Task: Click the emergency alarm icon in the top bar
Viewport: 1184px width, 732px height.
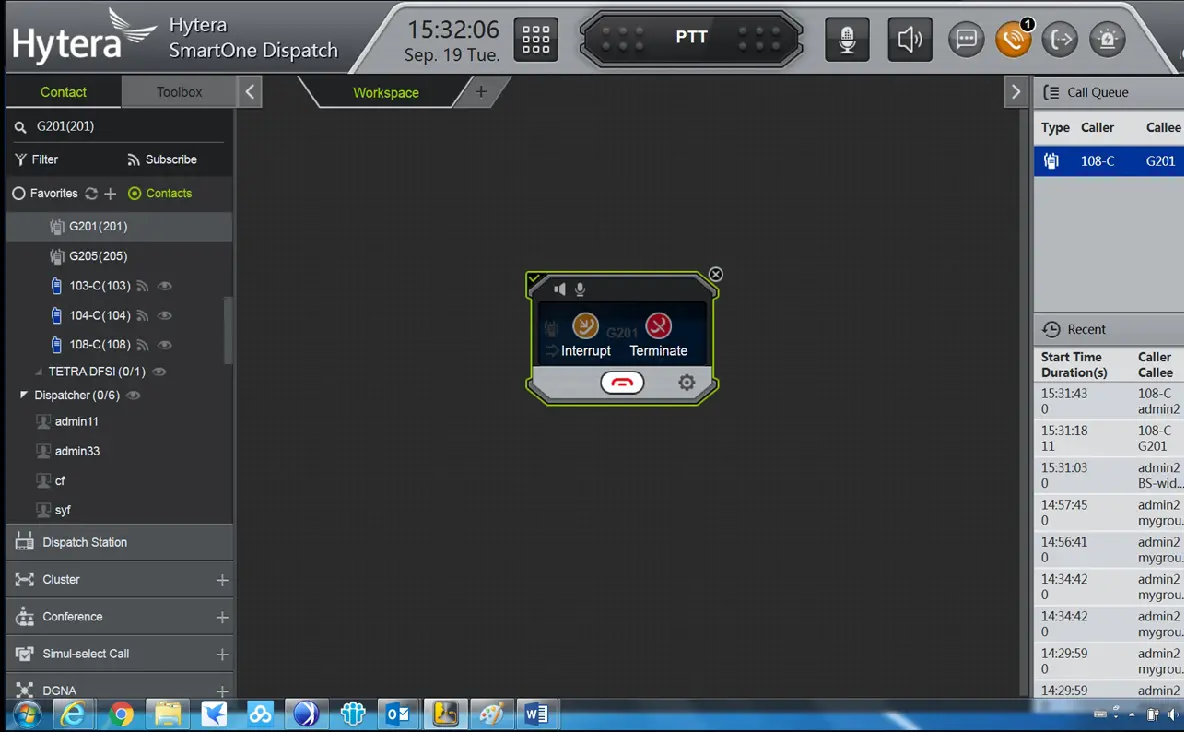Action: click(x=1107, y=40)
